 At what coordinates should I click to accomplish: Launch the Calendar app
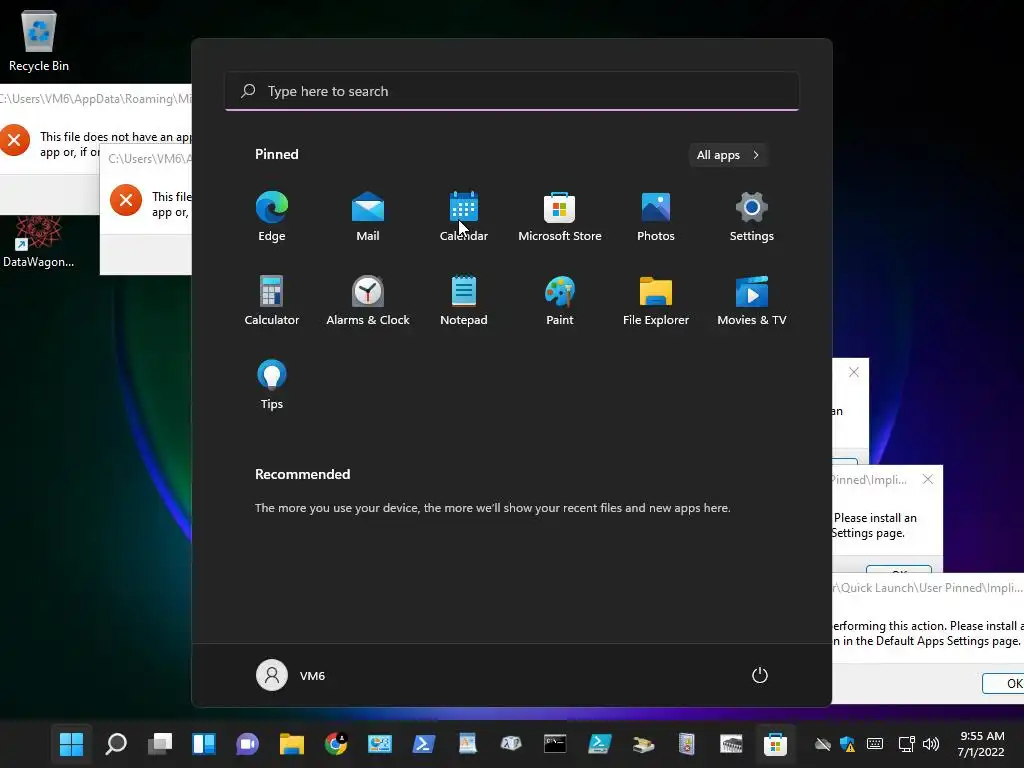point(464,217)
